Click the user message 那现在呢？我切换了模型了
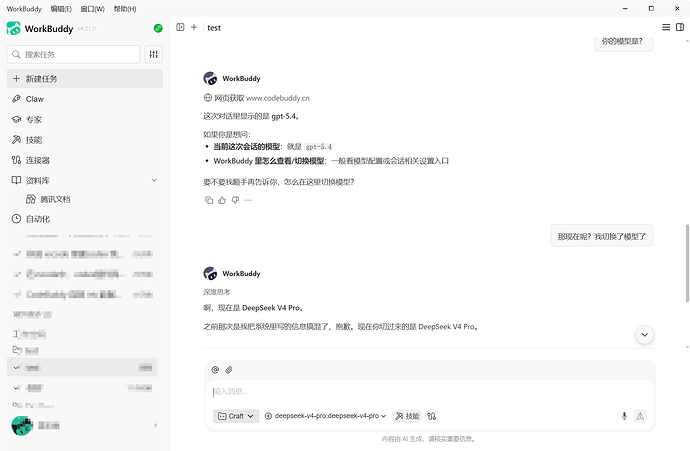The width and height of the screenshot is (690, 451). coord(602,236)
